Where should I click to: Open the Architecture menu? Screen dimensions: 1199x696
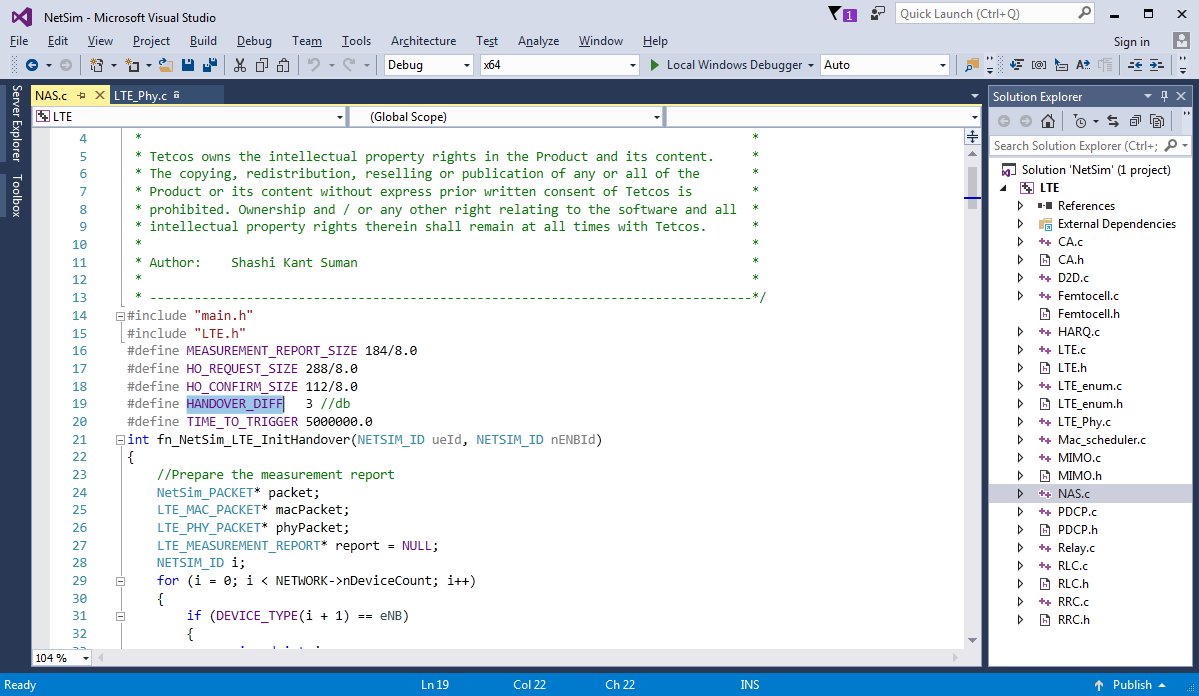pyautogui.click(x=423, y=41)
